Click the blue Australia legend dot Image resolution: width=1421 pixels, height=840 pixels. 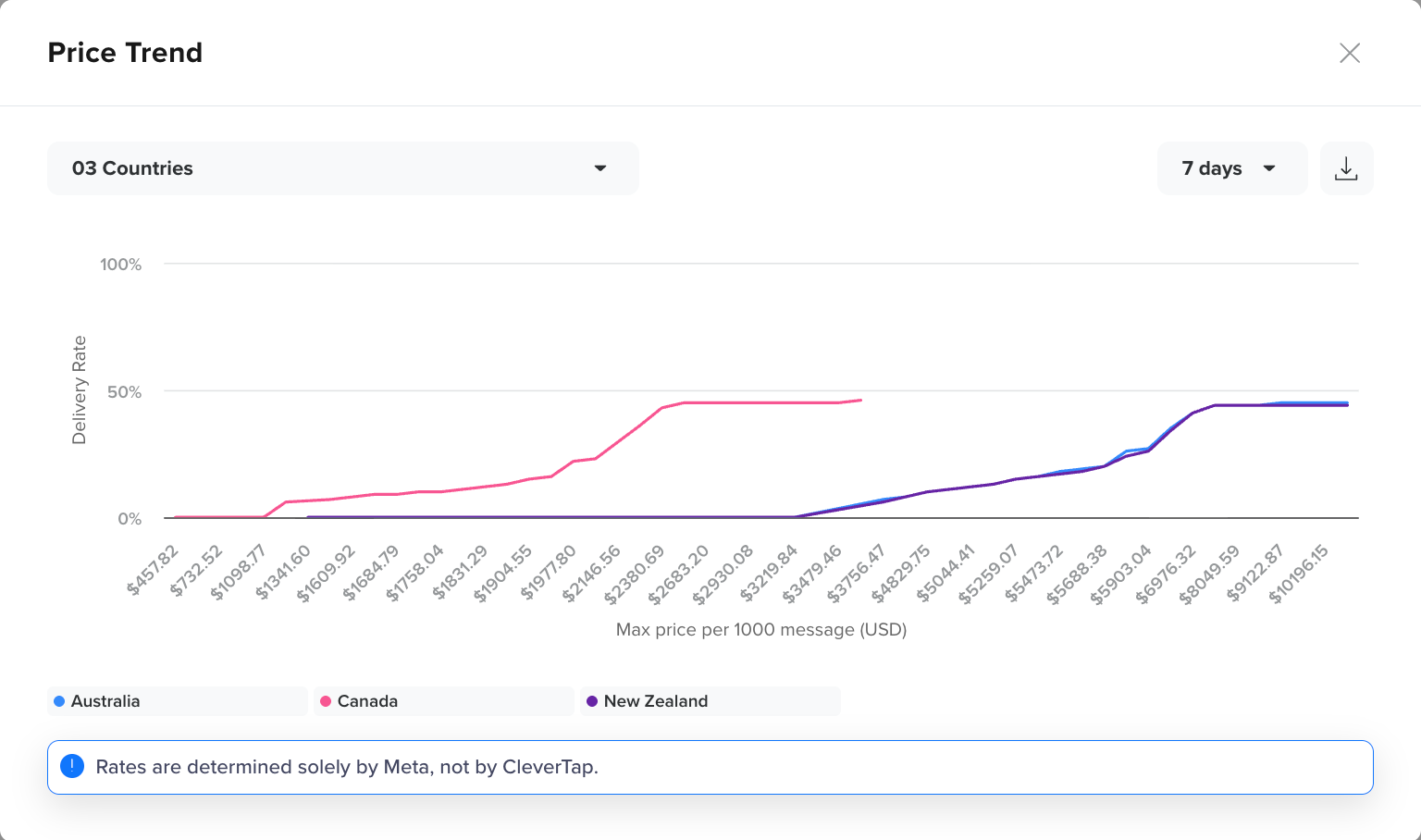tap(59, 701)
